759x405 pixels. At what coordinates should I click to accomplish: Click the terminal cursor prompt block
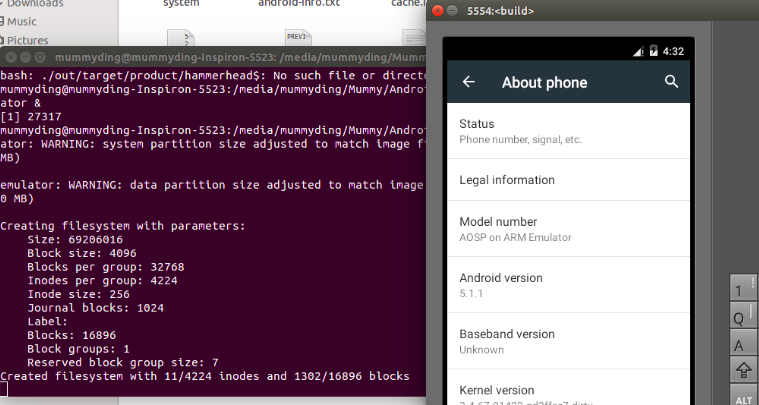(x=3, y=389)
